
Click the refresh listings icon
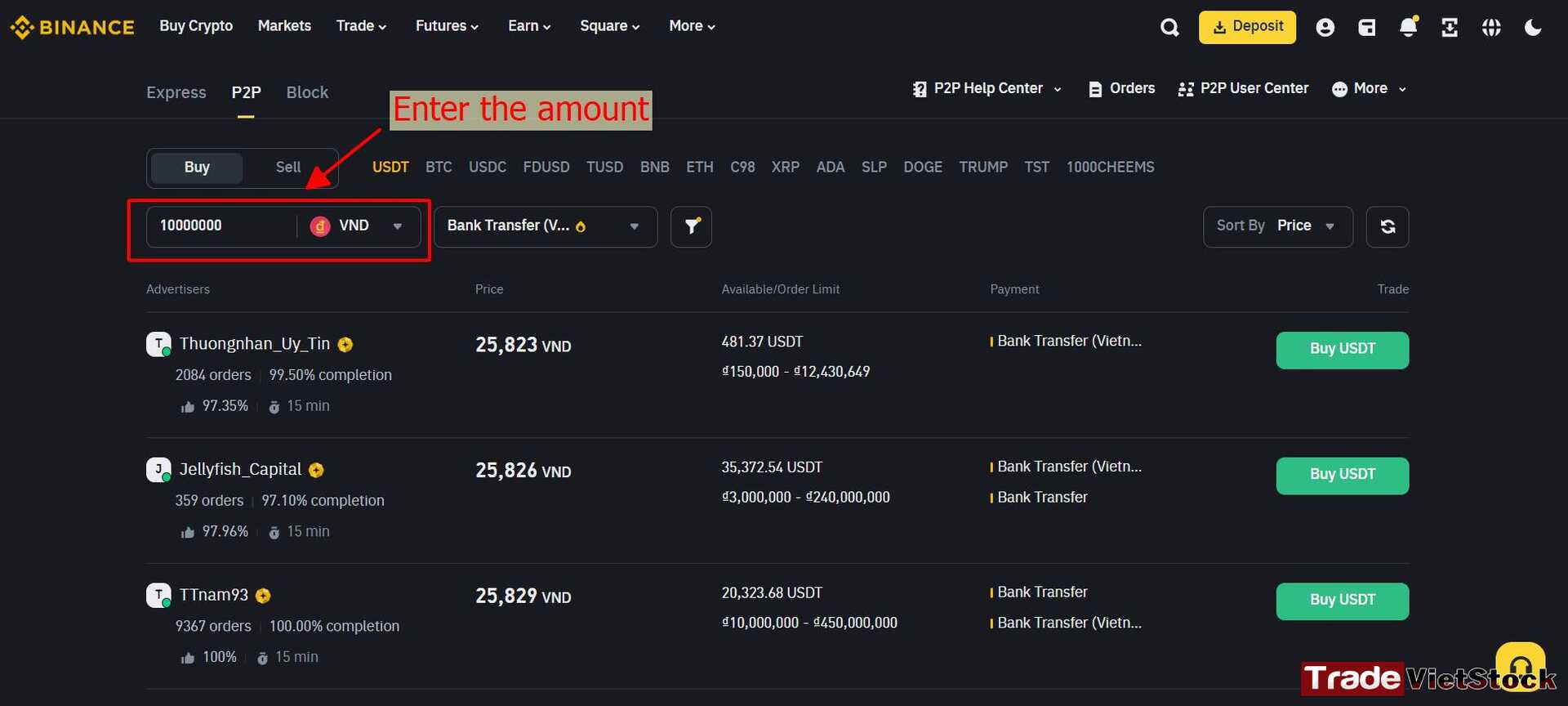pos(1388,226)
